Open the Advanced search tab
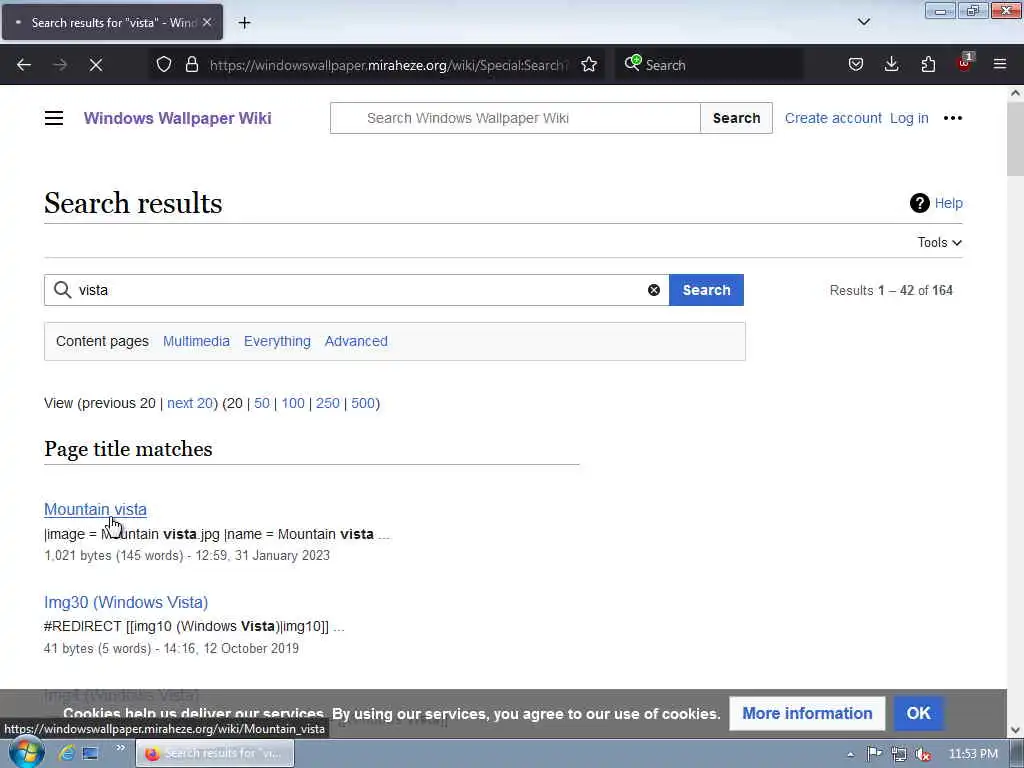 pos(356,341)
